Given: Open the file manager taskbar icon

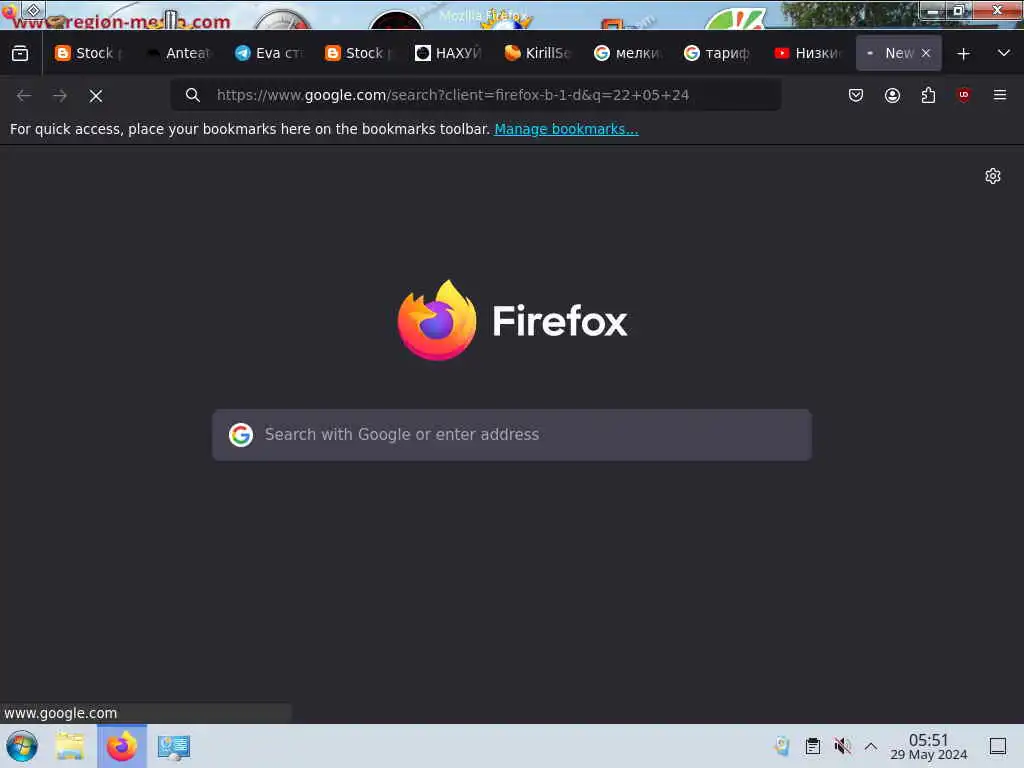Looking at the screenshot, I should 70,746.
